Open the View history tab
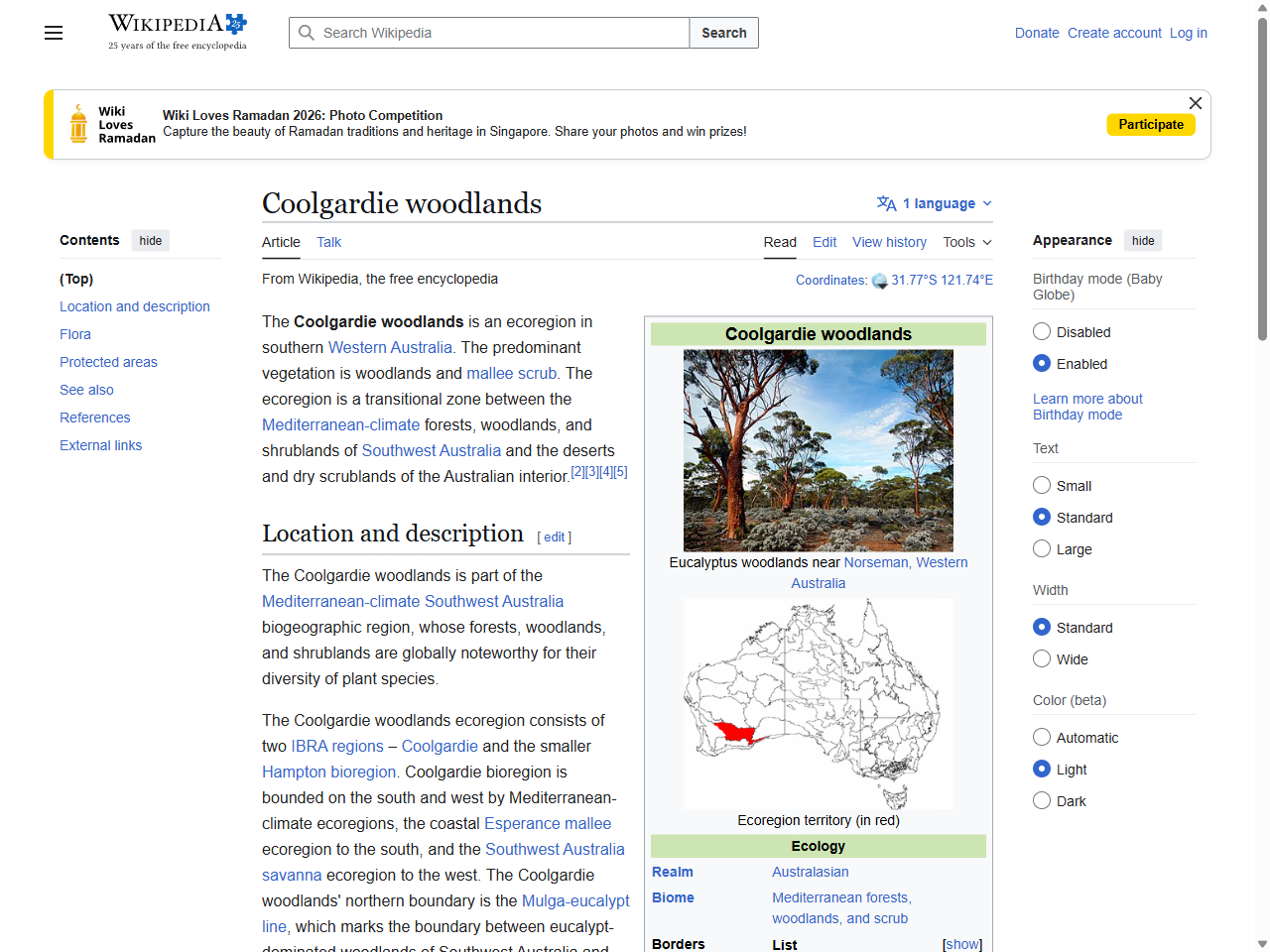Screen dimensions: 1270x952 pos(889,242)
